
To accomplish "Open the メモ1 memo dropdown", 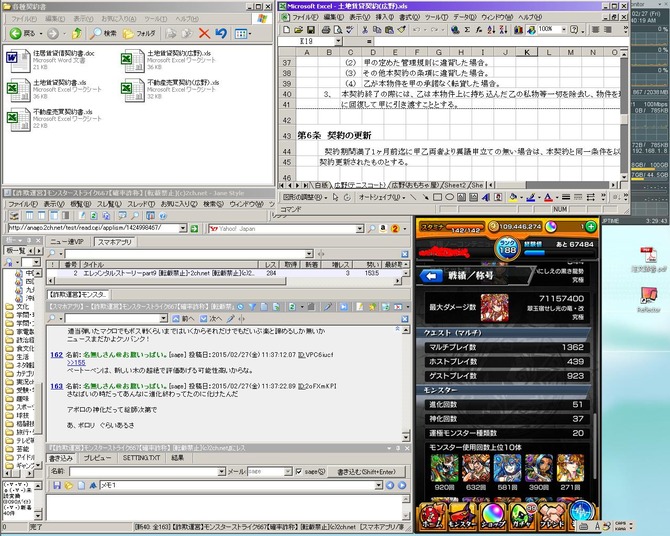I will pos(379,486).
